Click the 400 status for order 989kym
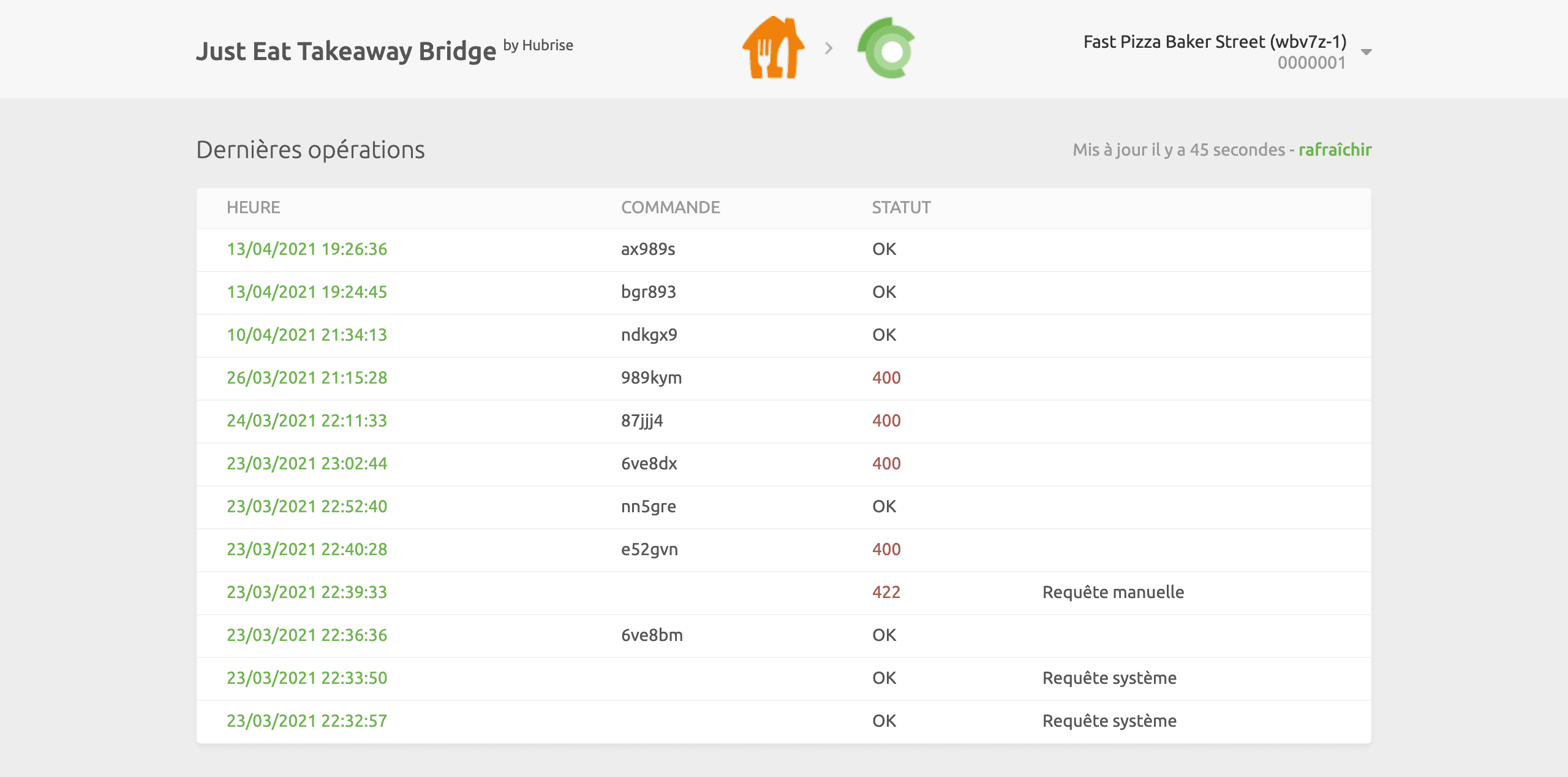This screenshot has width=1568, height=777. pos(886,378)
